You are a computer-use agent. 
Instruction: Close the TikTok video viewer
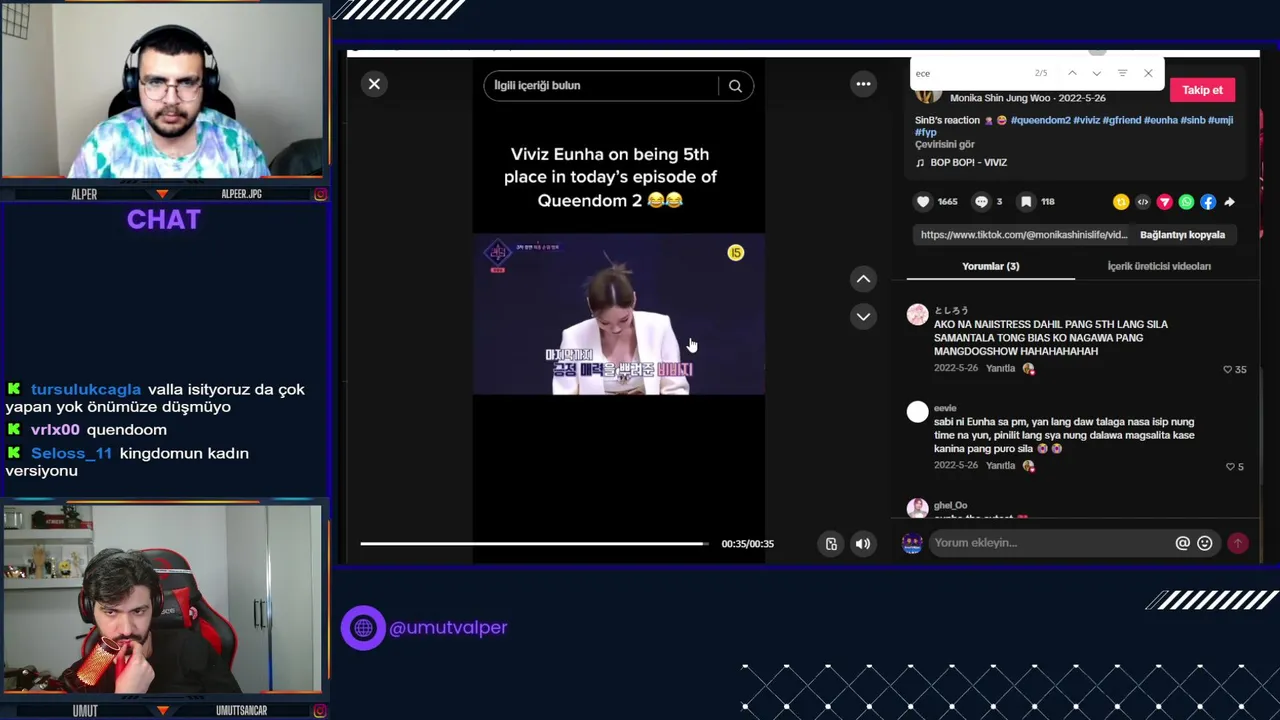click(x=374, y=84)
